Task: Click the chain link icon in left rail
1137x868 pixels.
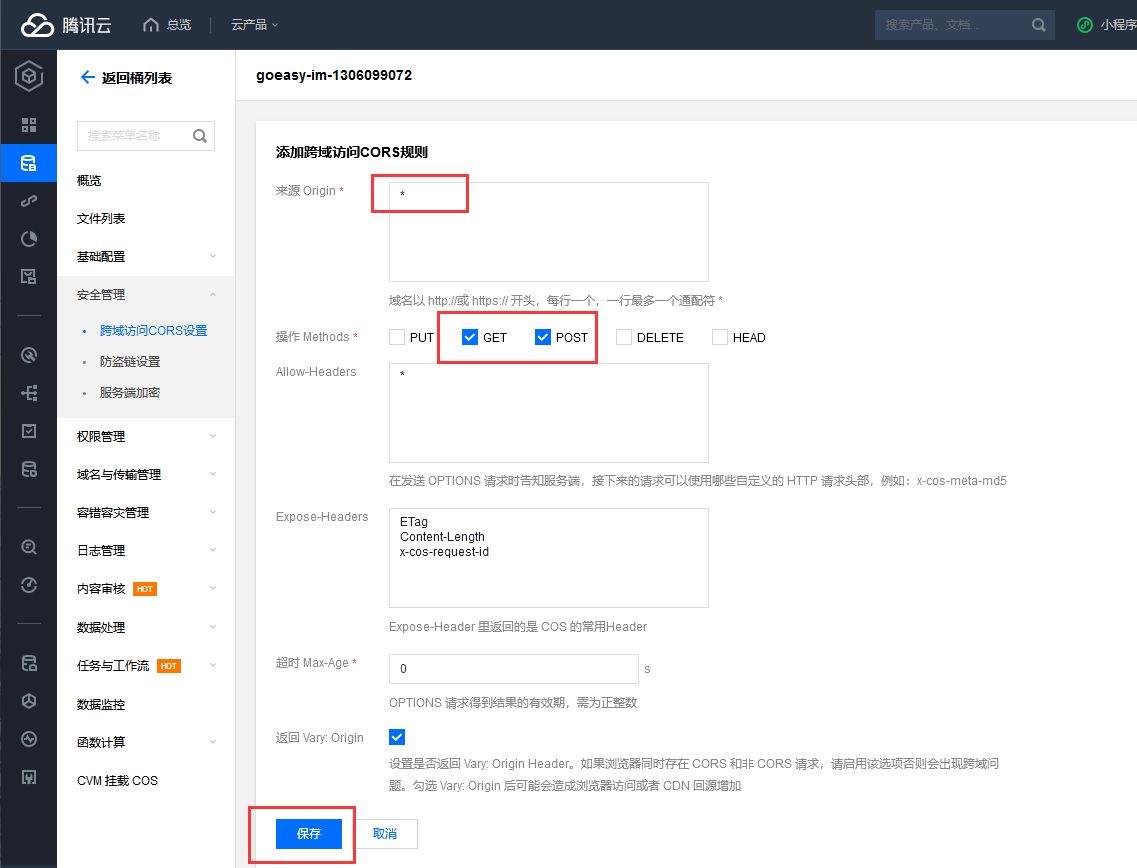Action: pos(29,201)
